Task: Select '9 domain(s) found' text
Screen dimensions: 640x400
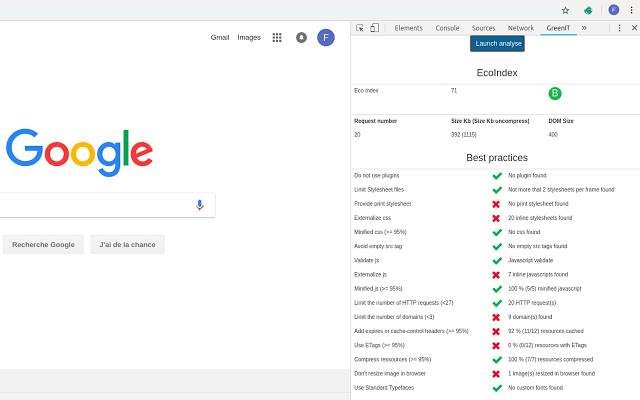Action: tap(530, 317)
